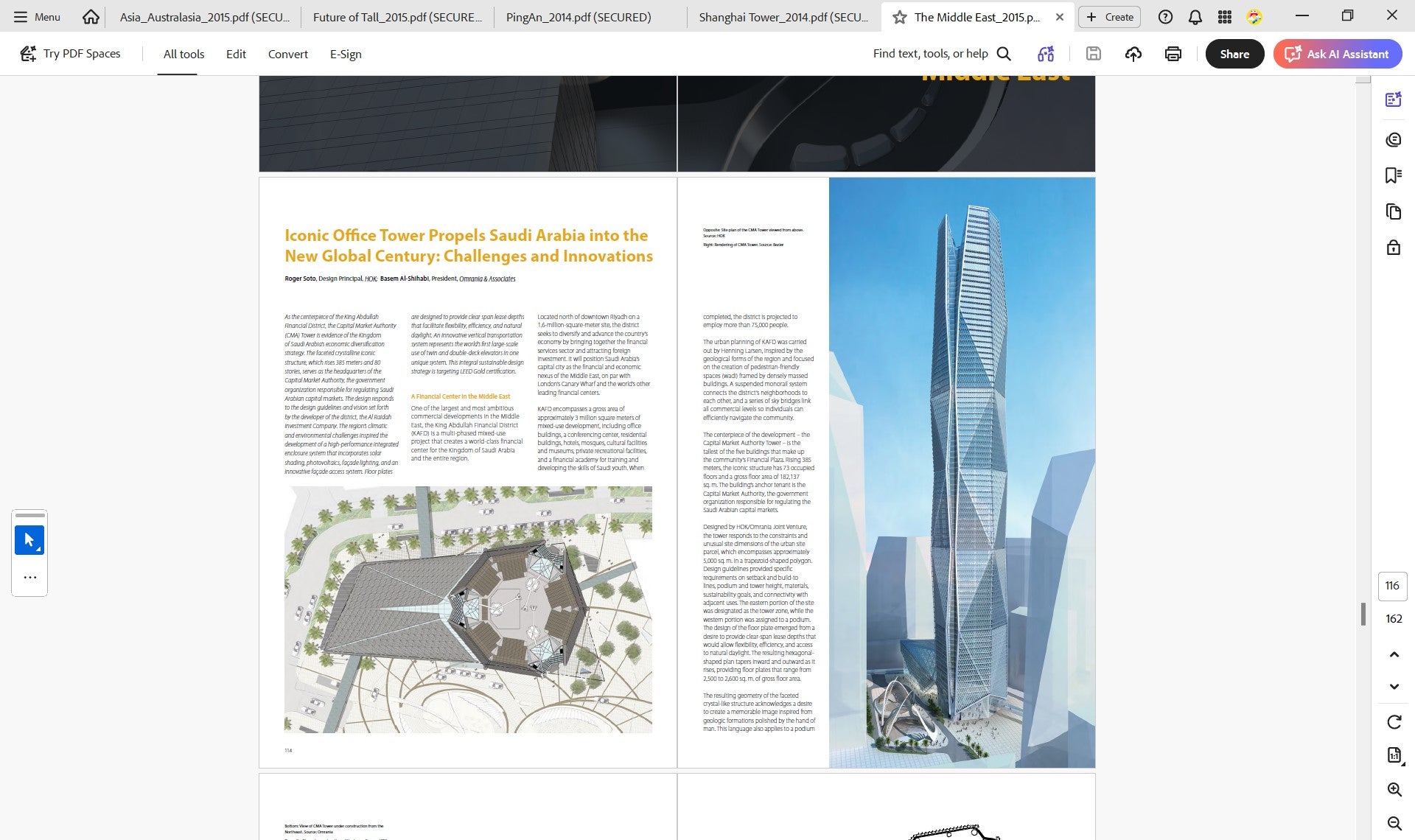The image size is (1415, 840).
Task: Toggle star favorite on Middle East tab
Action: click(x=899, y=17)
